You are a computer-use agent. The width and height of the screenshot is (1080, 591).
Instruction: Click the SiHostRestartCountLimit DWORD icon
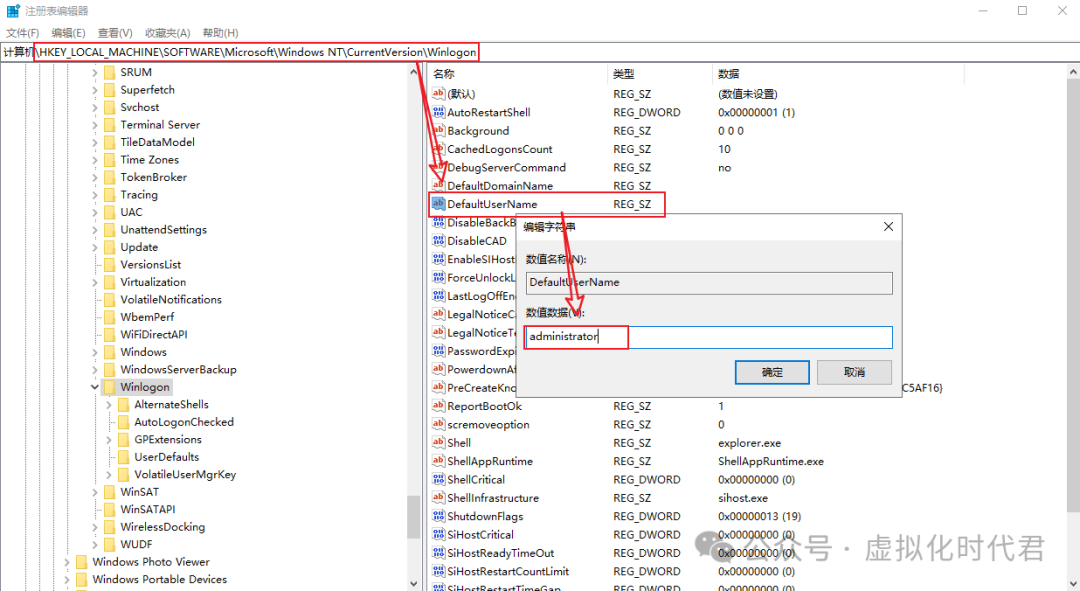point(438,571)
